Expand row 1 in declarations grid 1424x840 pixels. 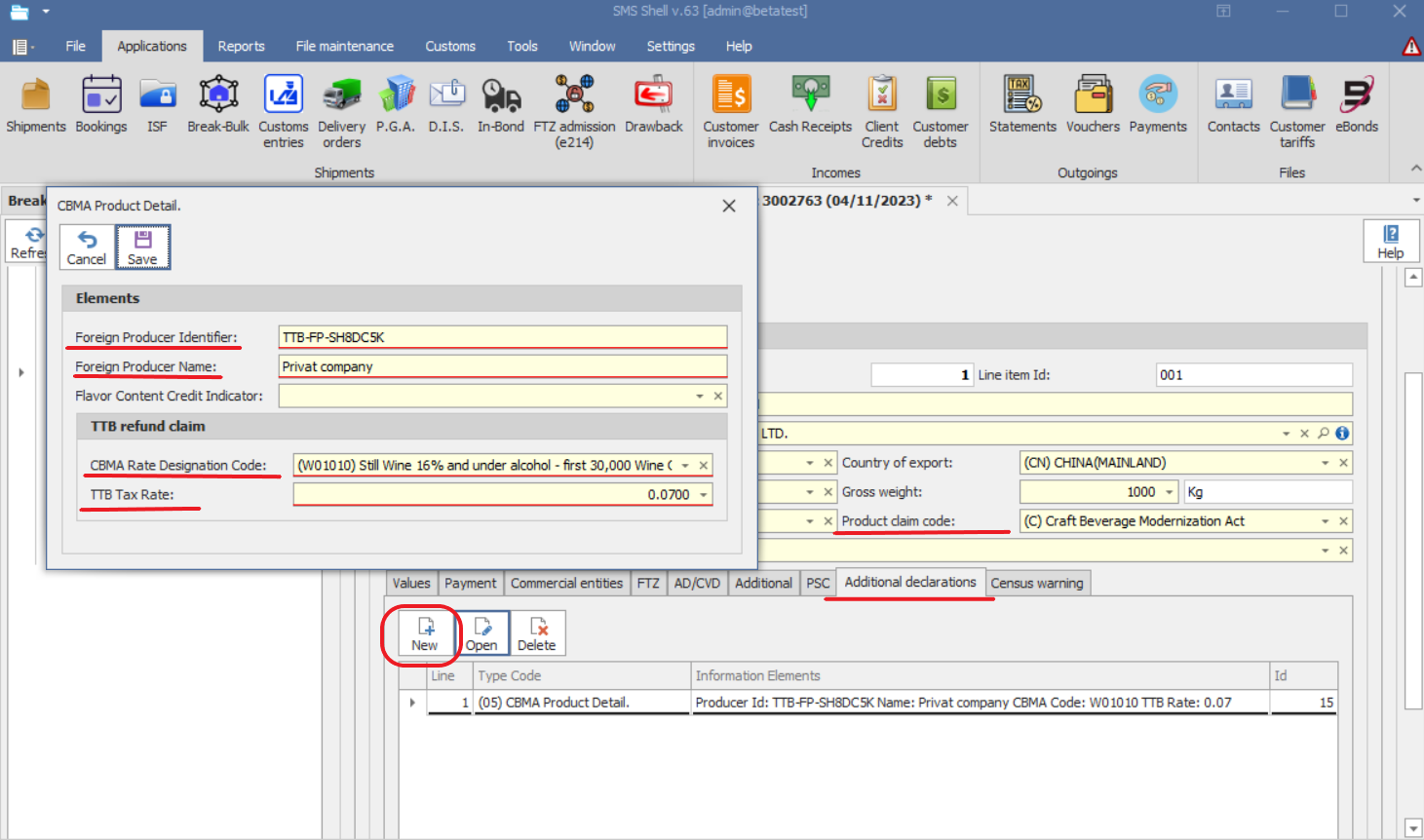click(x=412, y=703)
